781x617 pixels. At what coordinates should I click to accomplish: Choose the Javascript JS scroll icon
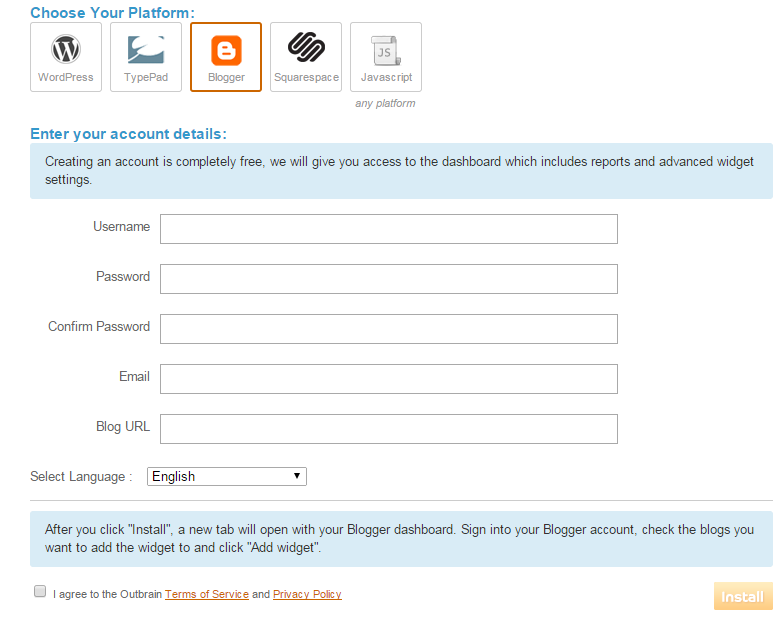386,50
